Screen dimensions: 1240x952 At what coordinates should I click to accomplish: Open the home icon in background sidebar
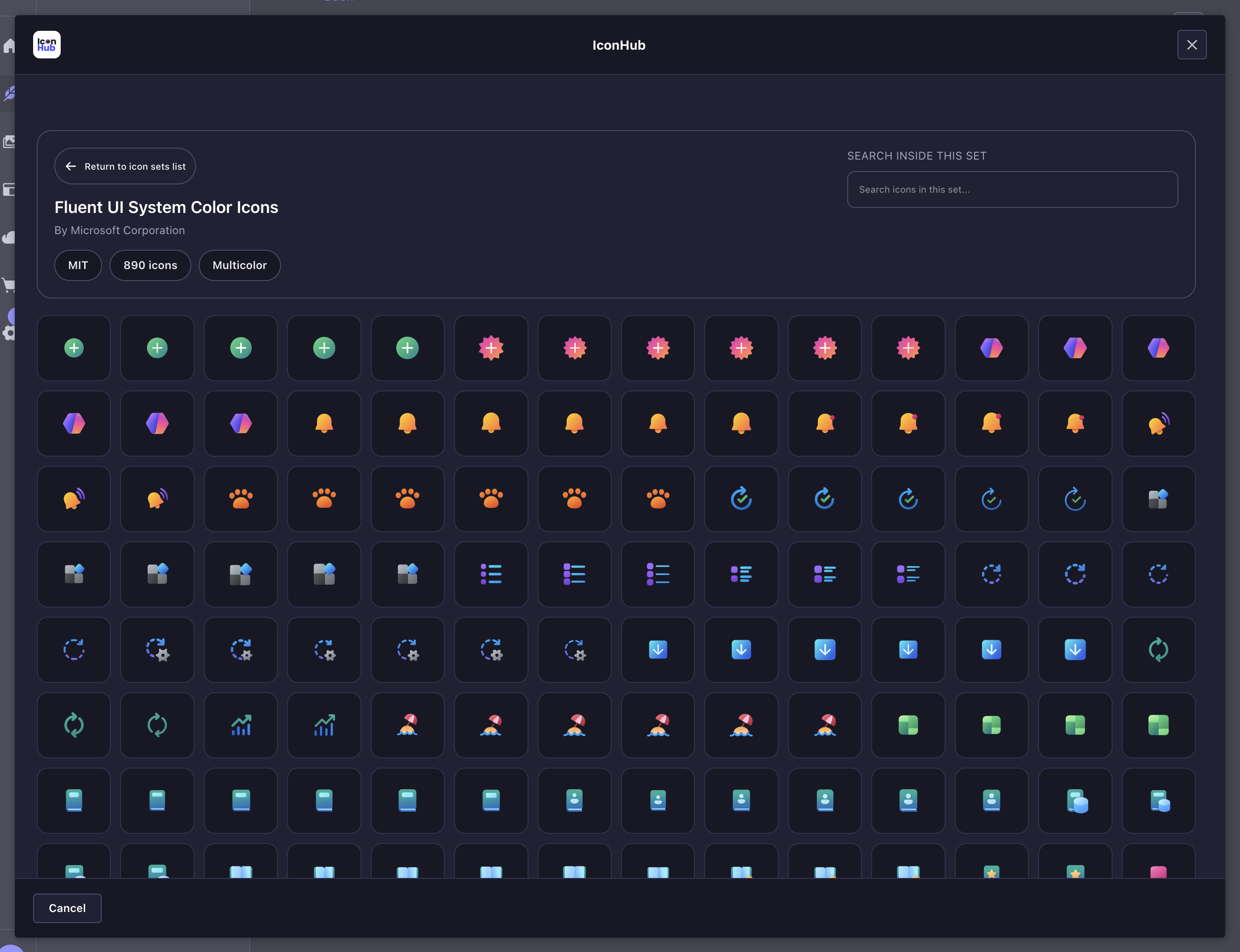pyautogui.click(x=8, y=46)
